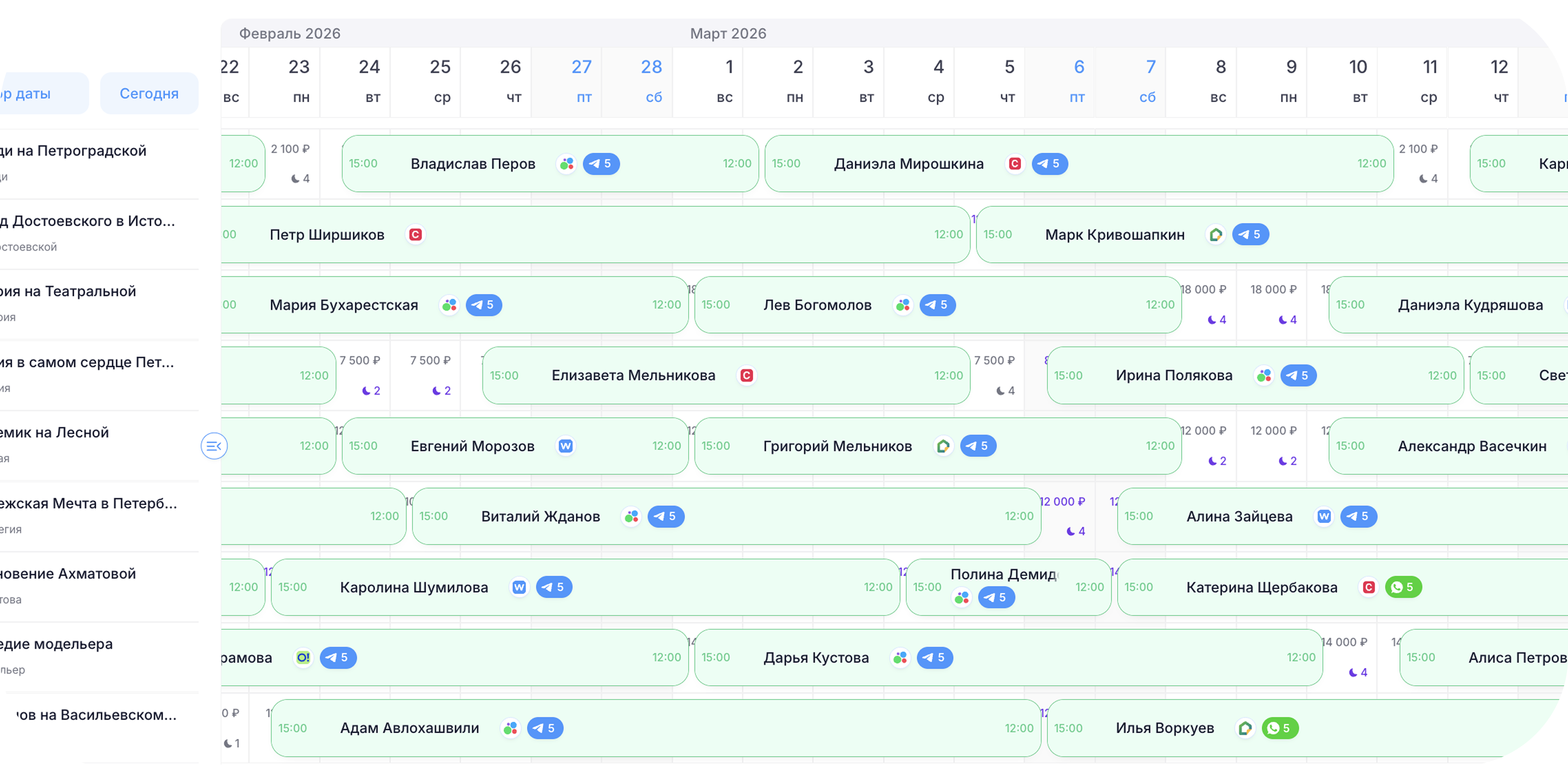
Task: Click WhatsApp badge on Илья Воркуев booking
Action: pos(1280,728)
